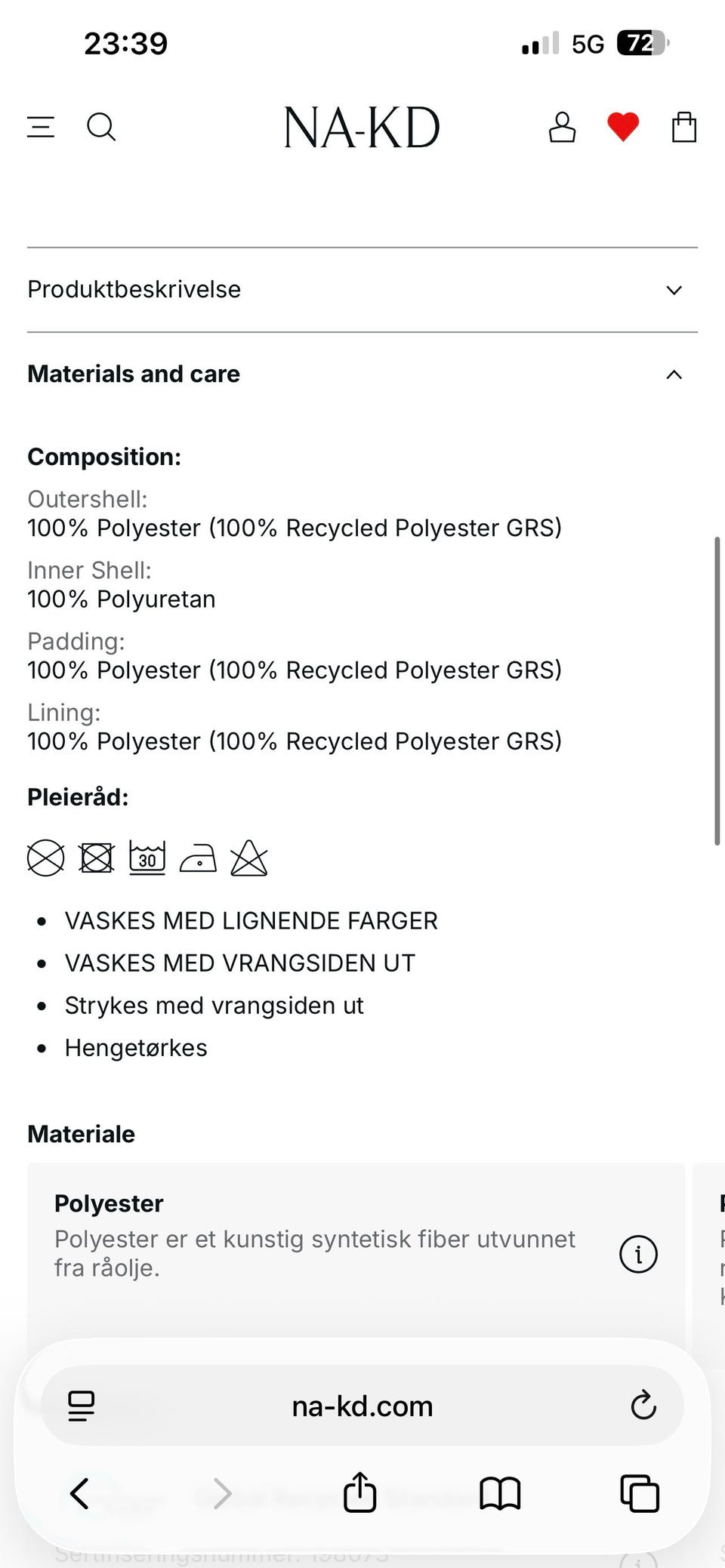725x1568 pixels.
Task: Tap the do not dry clean symbol
Action: pyautogui.click(x=46, y=858)
